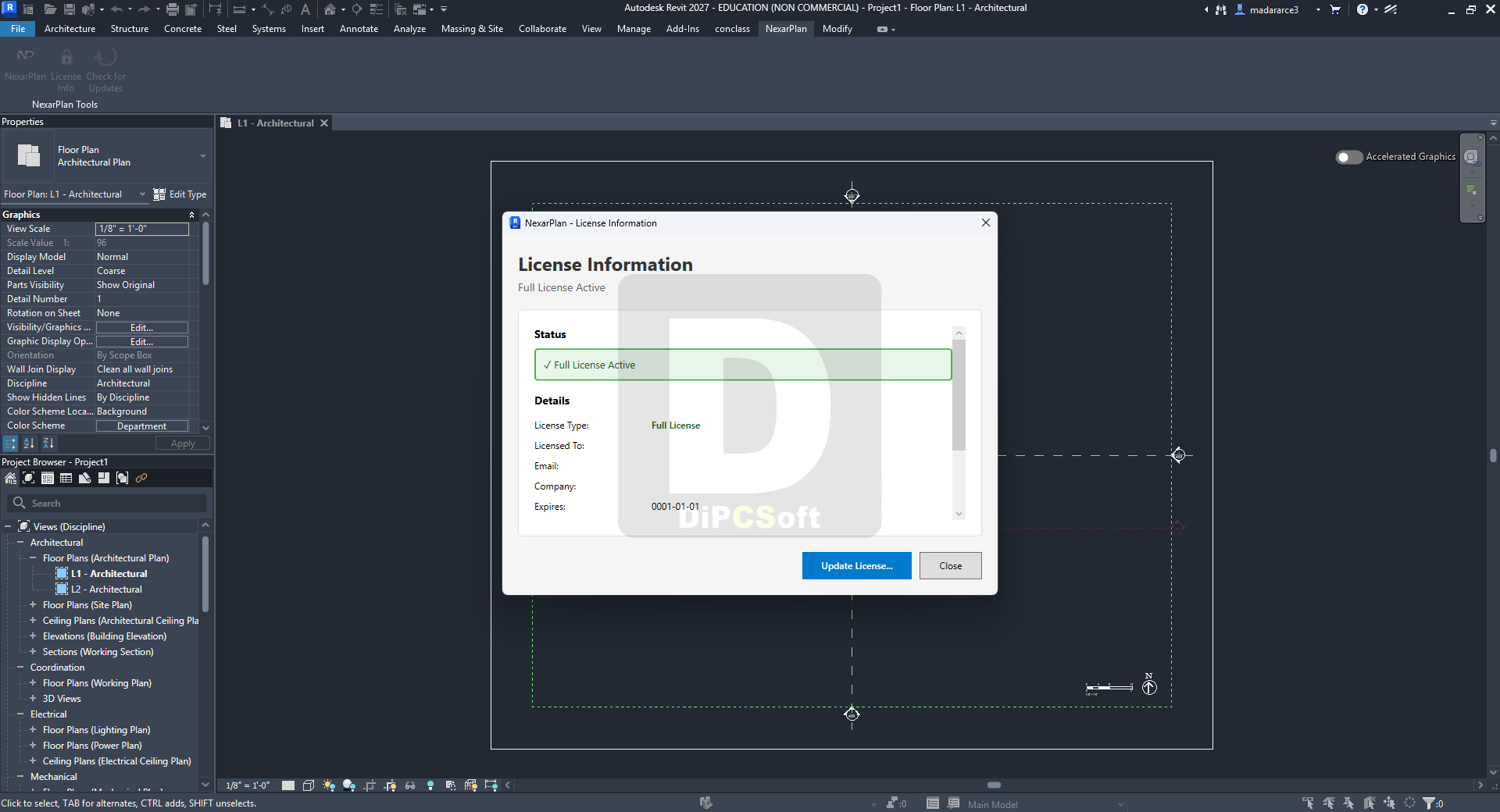
Task: Toggle Show Crop Region in view control bar
Action: [390, 785]
